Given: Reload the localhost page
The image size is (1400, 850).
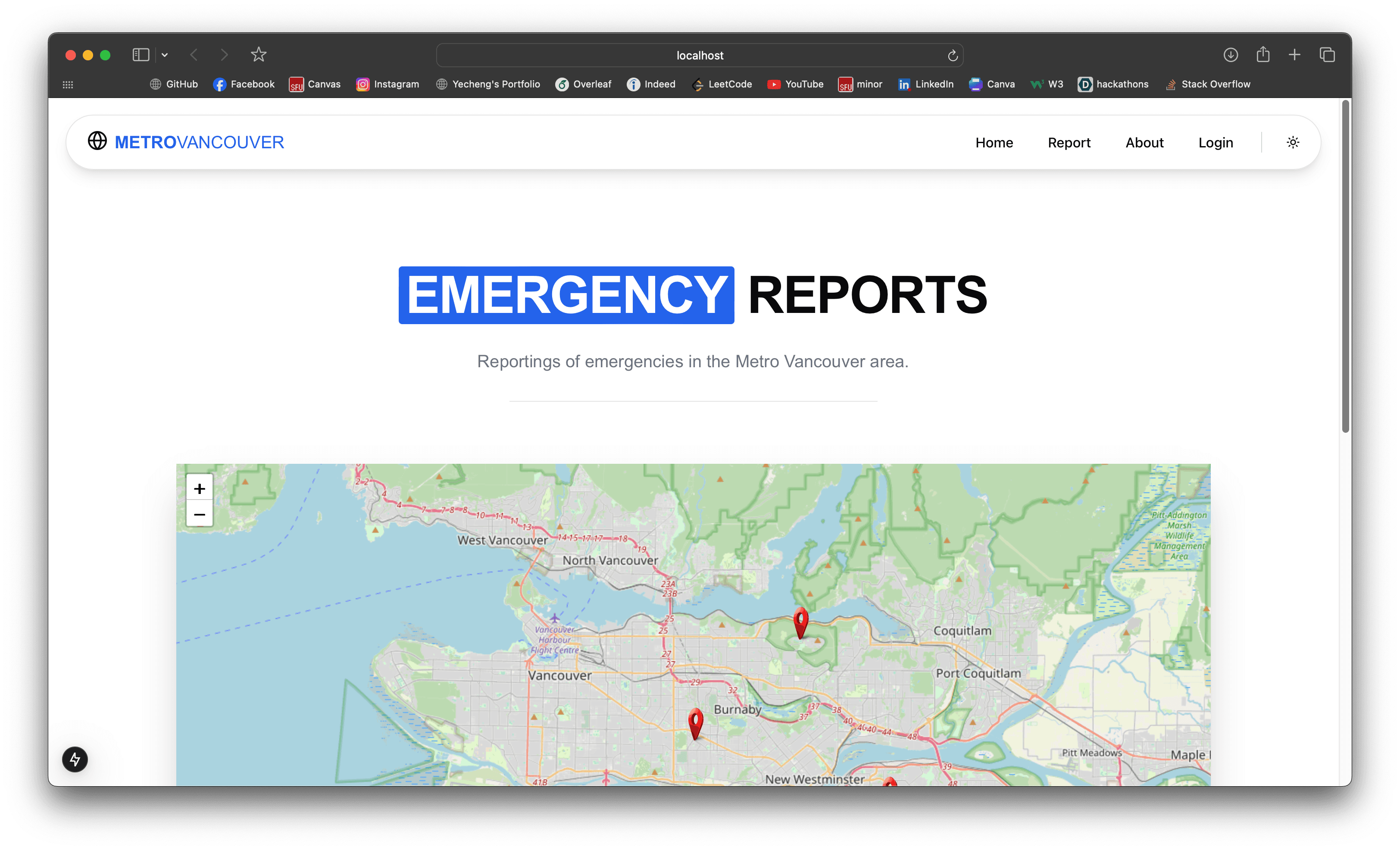Looking at the screenshot, I should coord(952,55).
